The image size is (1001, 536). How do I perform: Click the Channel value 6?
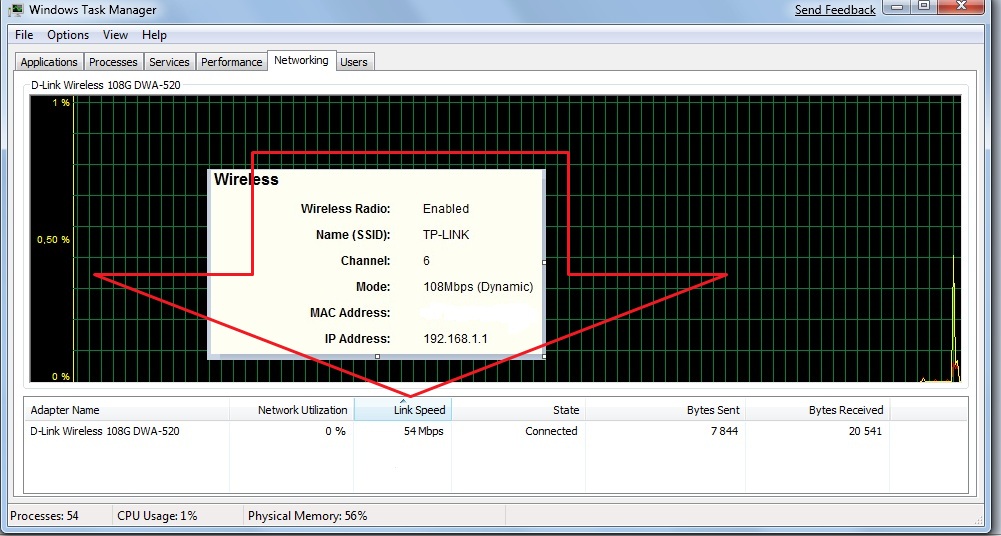click(426, 261)
